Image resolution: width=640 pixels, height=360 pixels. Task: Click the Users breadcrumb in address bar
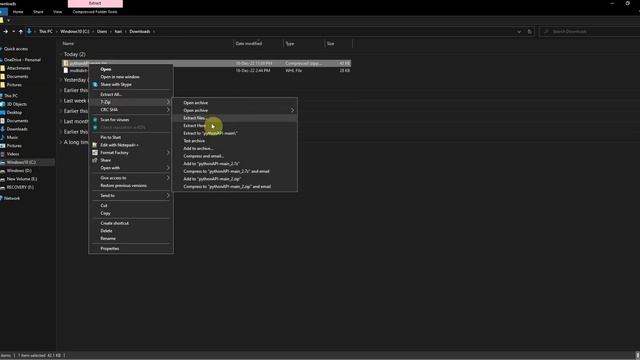click(102, 31)
